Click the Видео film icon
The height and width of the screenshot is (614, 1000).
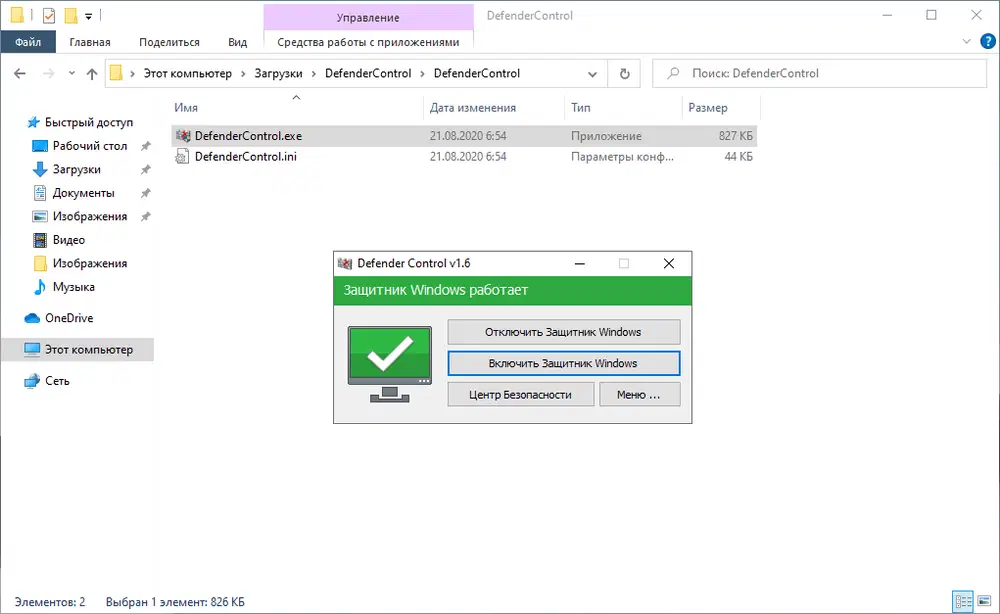click(x=40, y=240)
